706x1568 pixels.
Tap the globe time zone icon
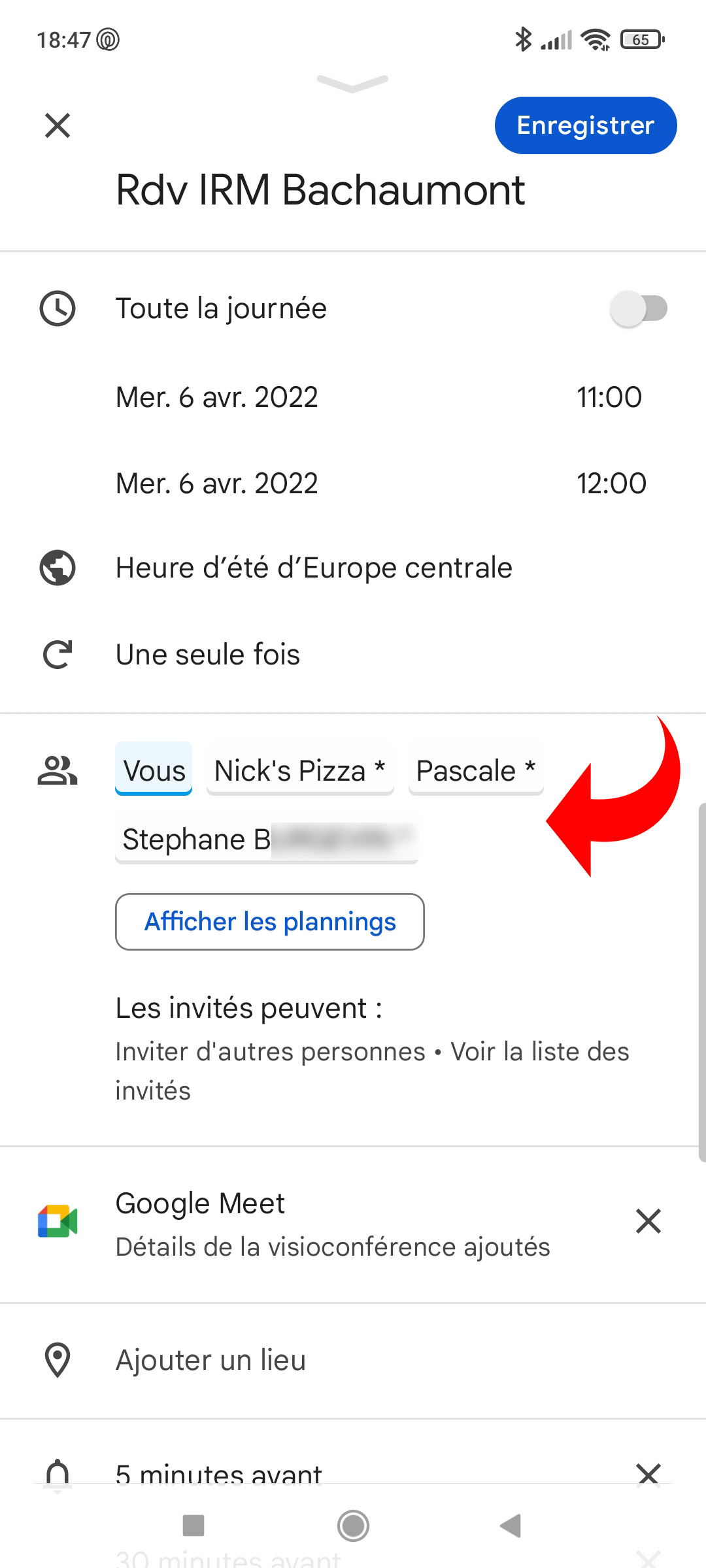(x=58, y=568)
